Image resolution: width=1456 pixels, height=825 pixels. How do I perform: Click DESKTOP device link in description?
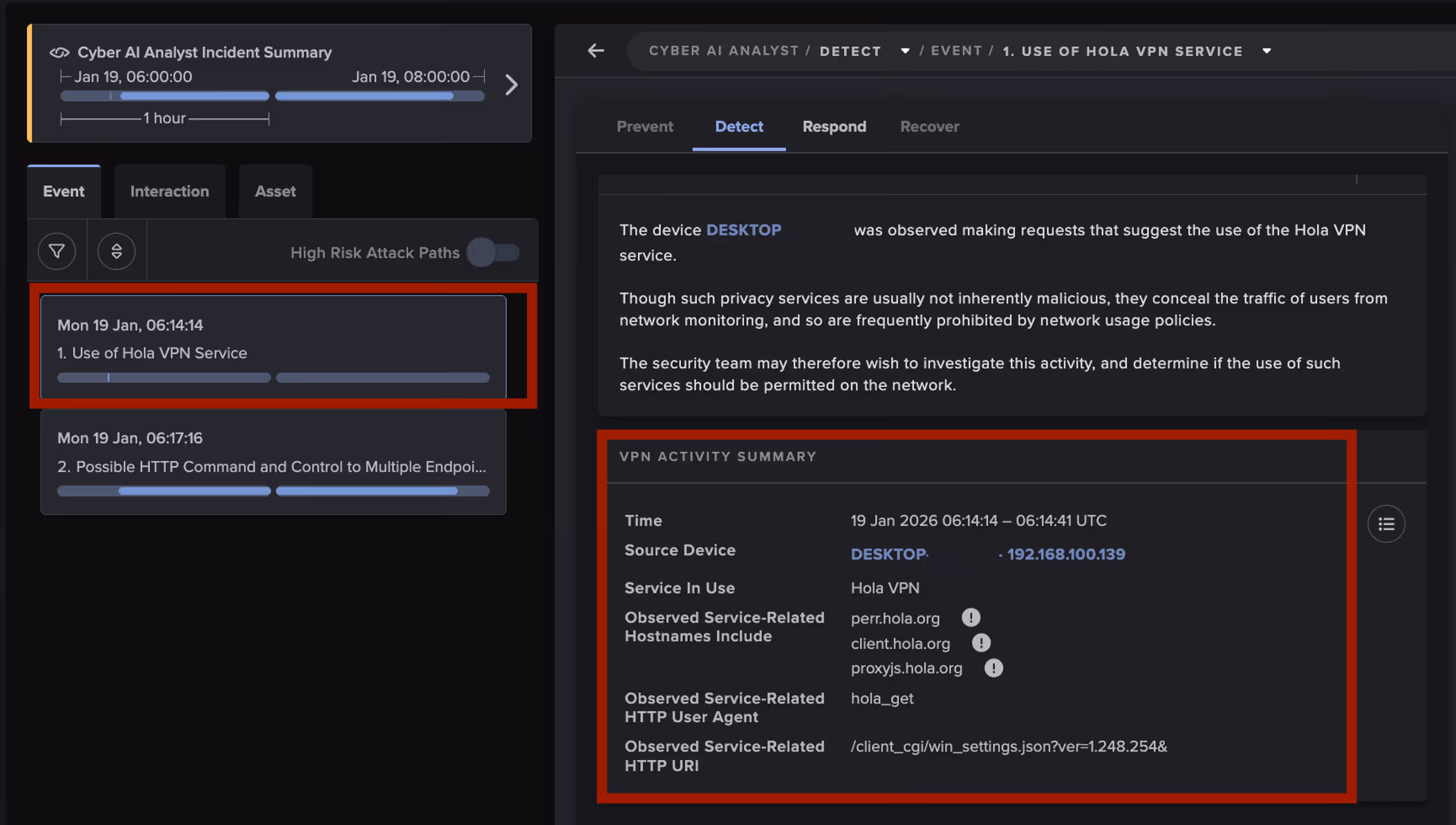[744, 230]
